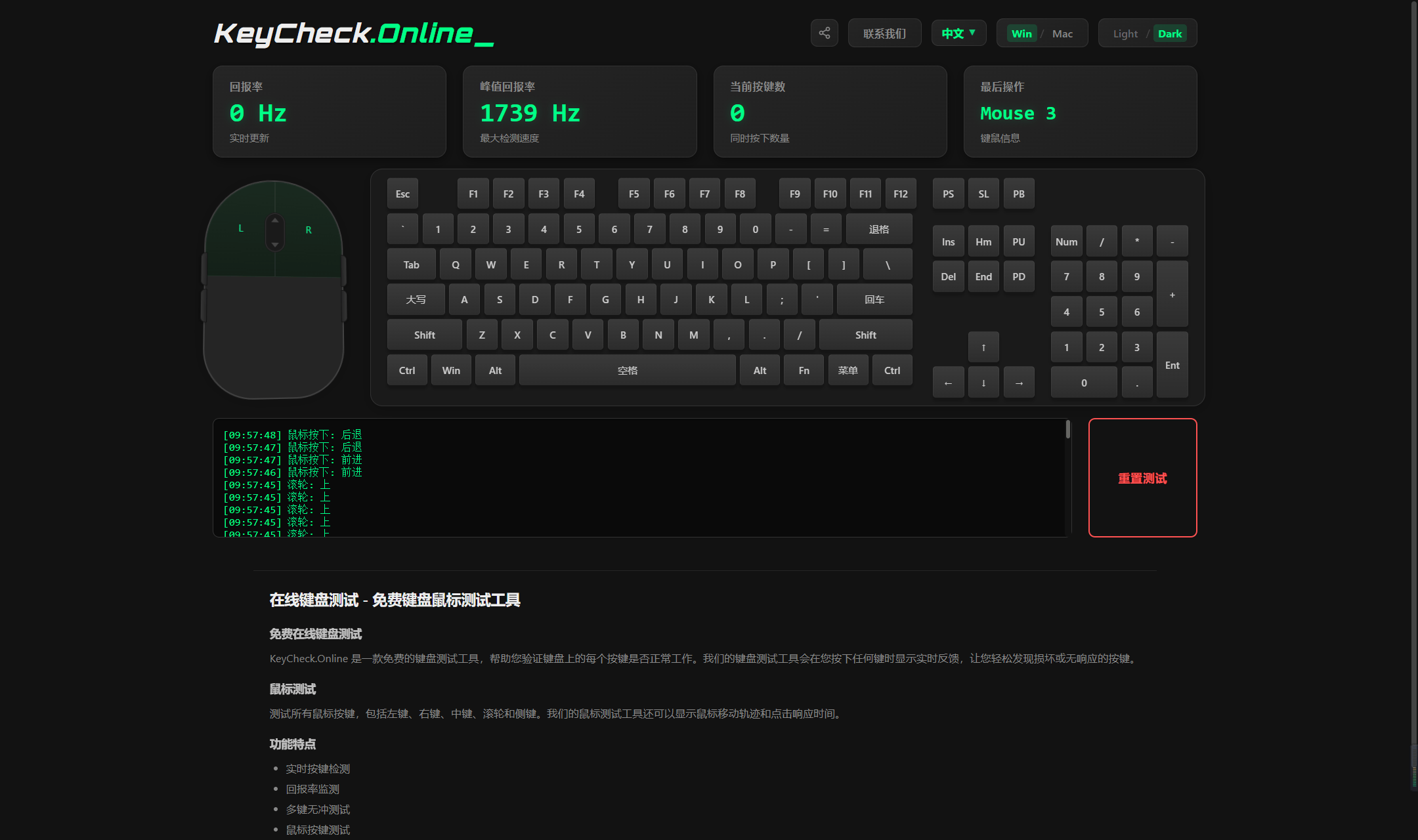Click the 重置测试 reset button
The width and height of the screenshot is (1418, 840).
tap(1142, 478)
